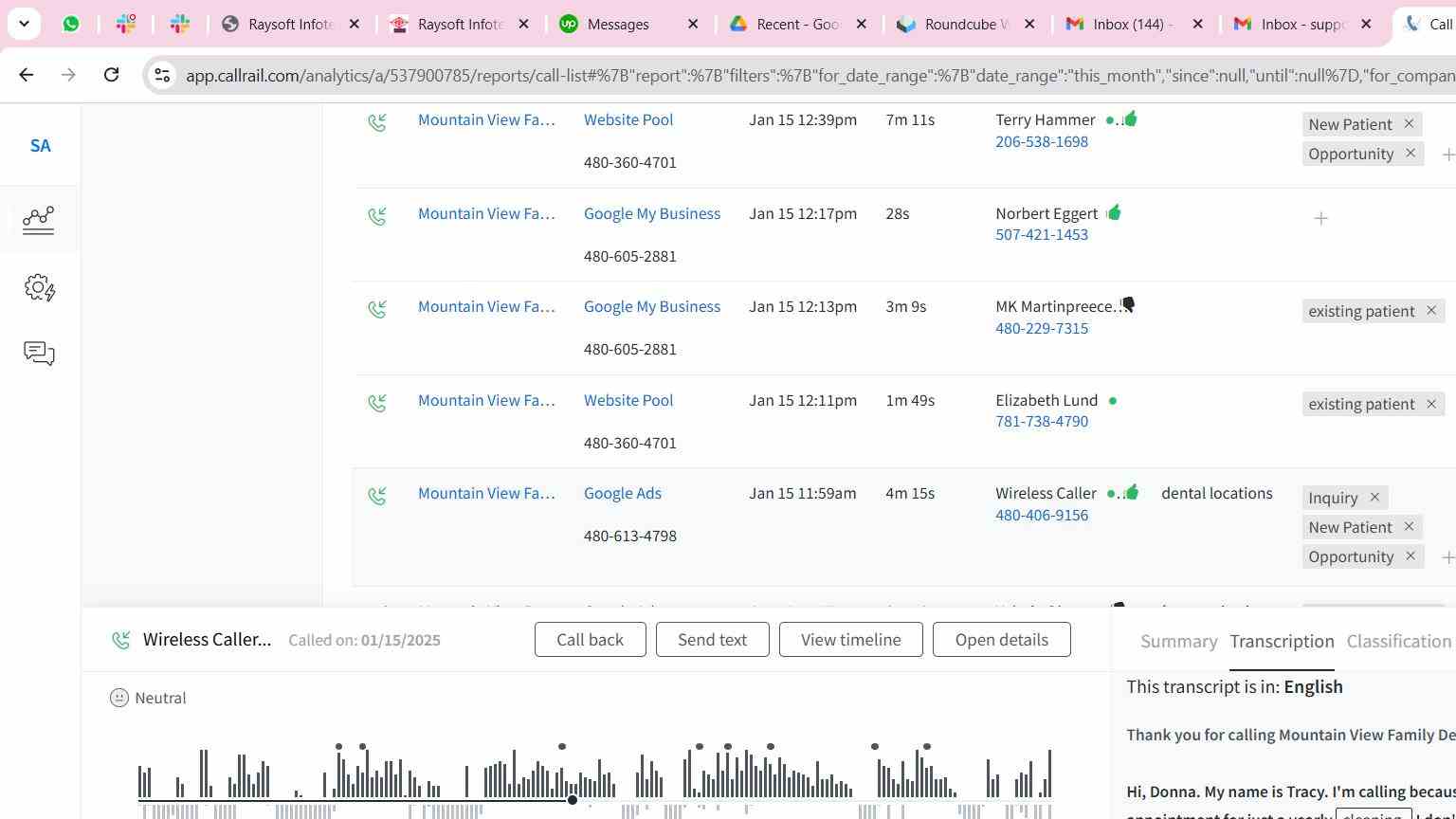This screenshot has width=1456, height=819.
Task: Open the Google Ads source link
Action: pyautogui.click(x=623, y=493)
